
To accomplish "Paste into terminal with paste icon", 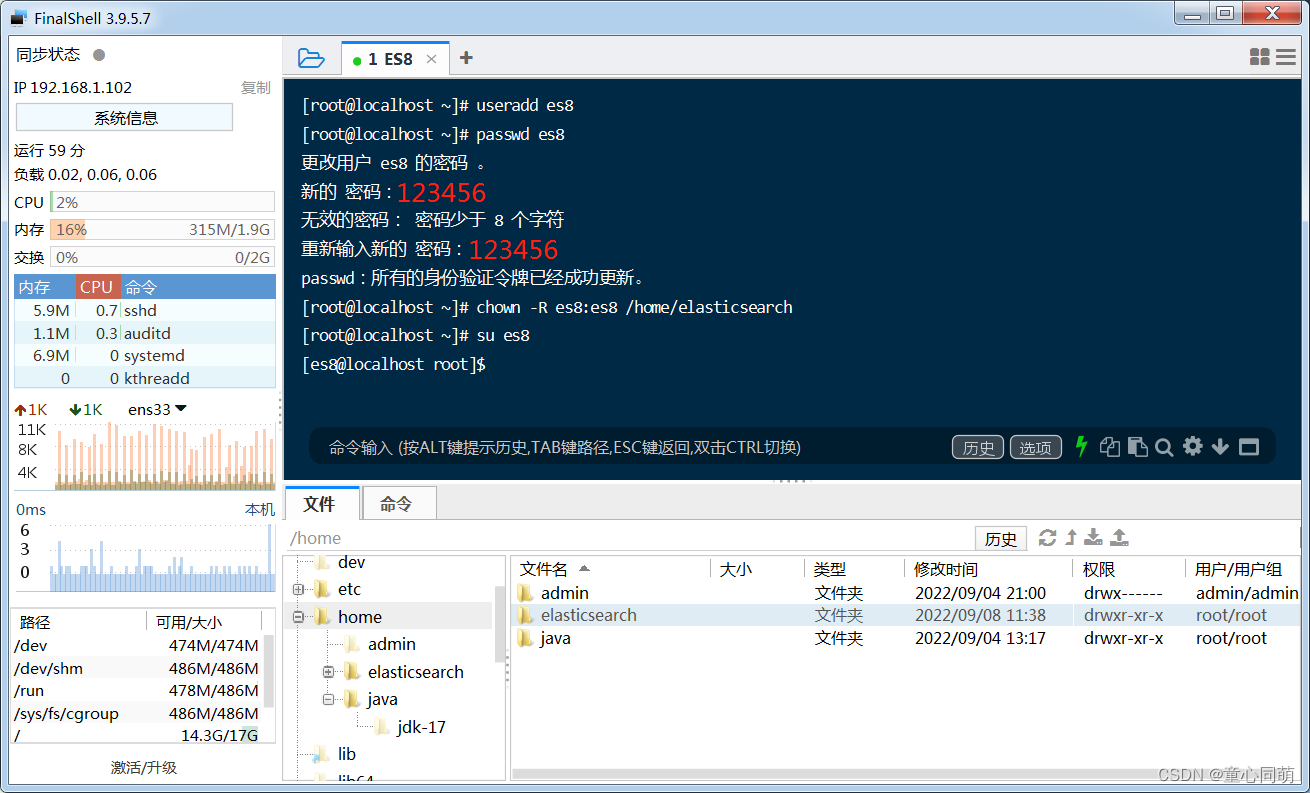I will click(1137, 447).
